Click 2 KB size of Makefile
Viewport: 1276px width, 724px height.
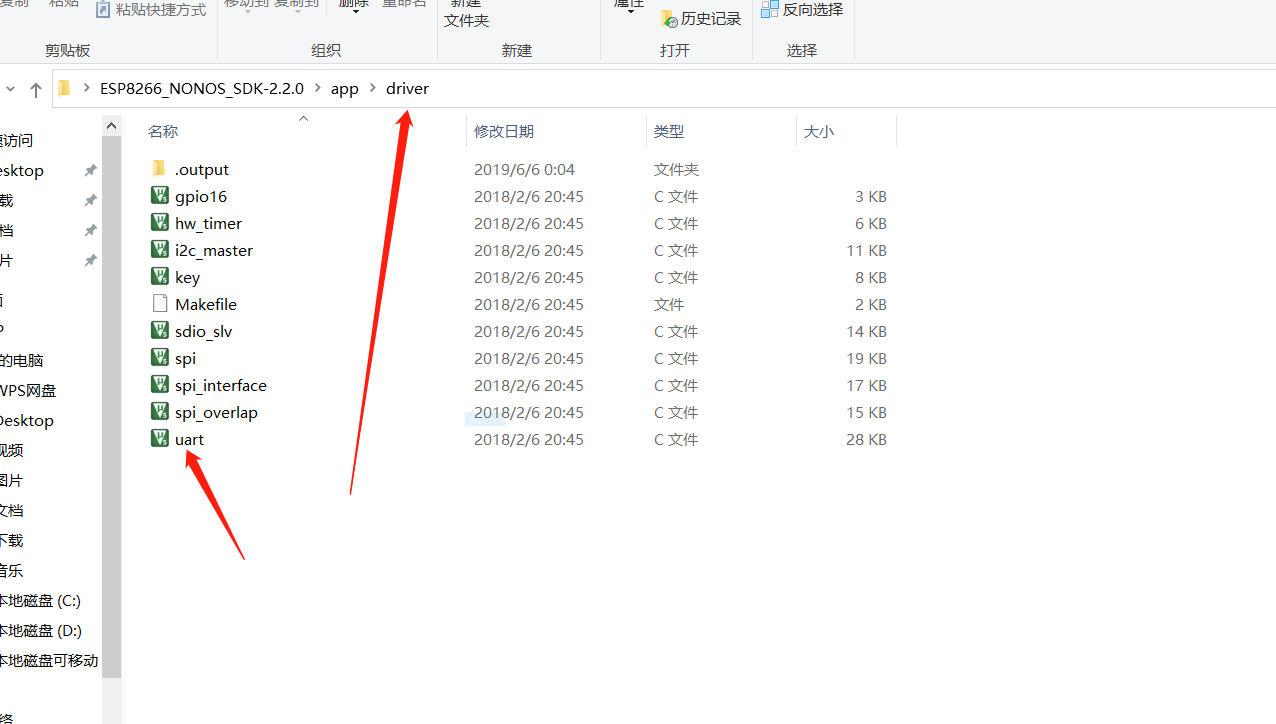point(870,304)
